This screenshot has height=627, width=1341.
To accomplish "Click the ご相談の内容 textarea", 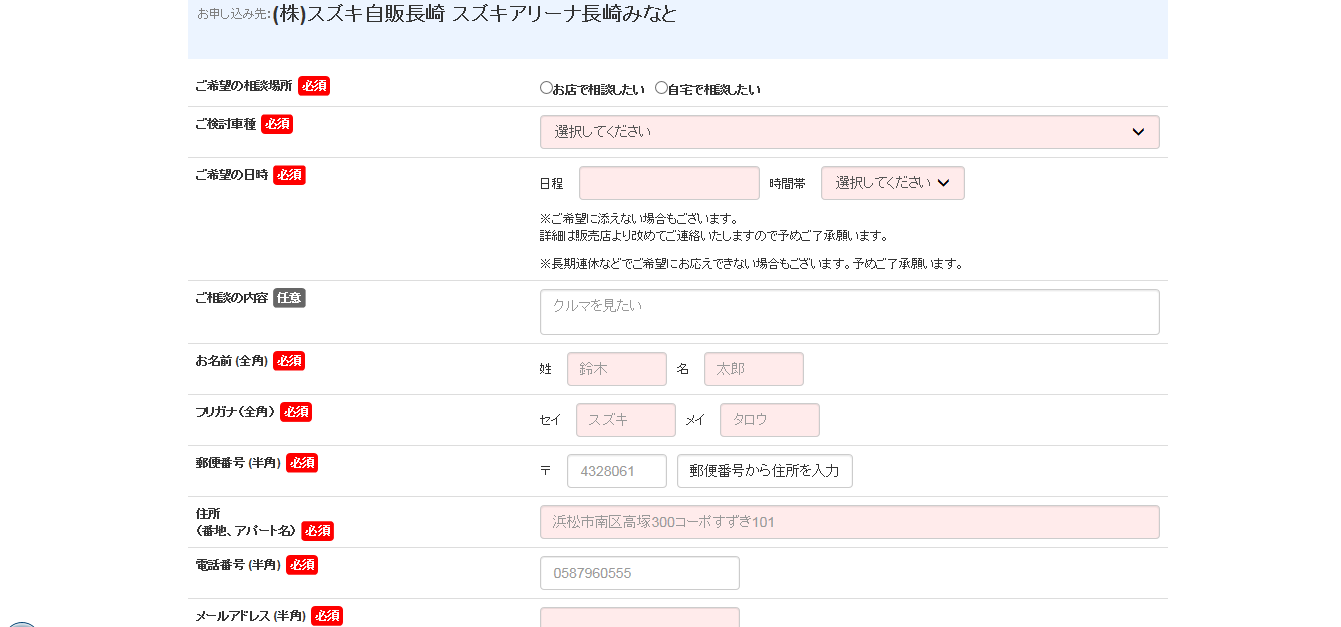I will 850,312.
